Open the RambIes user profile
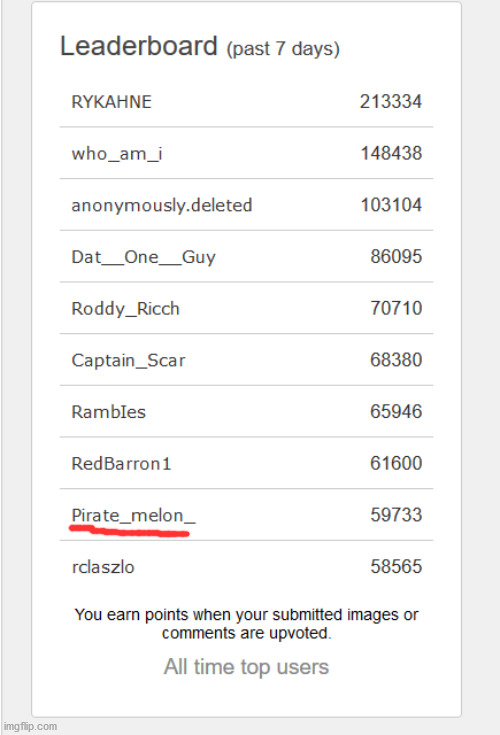This screenshot has height=735, width=500. [109, 412]
